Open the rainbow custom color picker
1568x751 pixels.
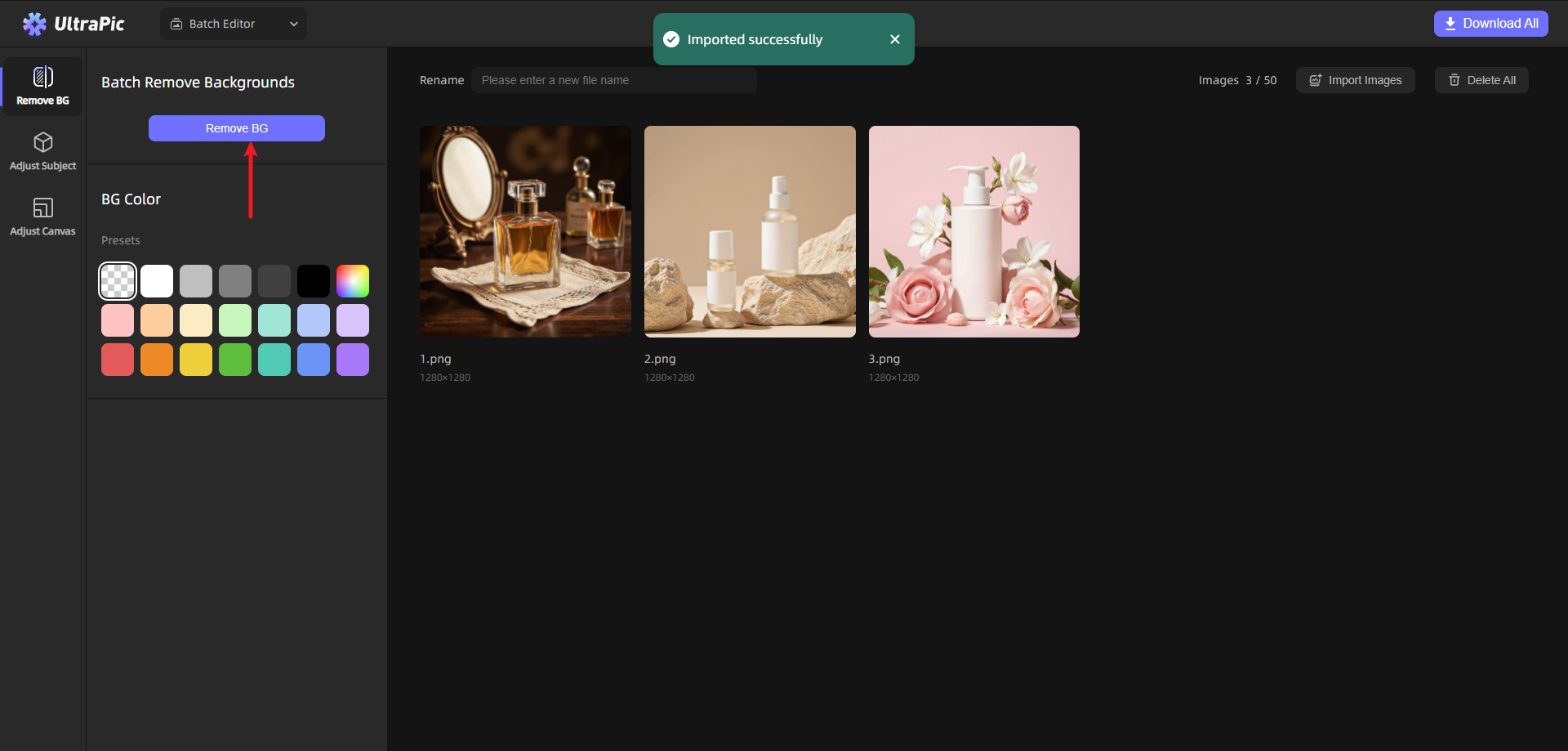click(x=353, y=281)
